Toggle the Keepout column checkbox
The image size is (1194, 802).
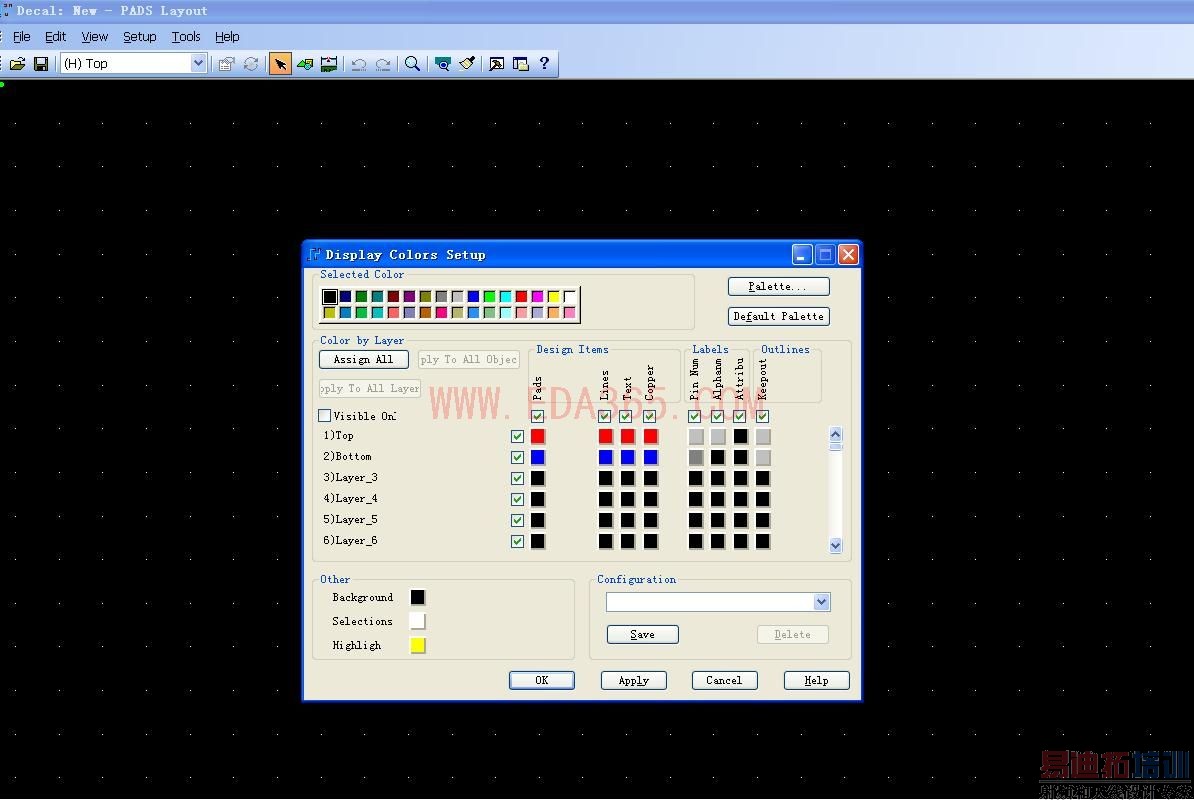click(762, 417)
